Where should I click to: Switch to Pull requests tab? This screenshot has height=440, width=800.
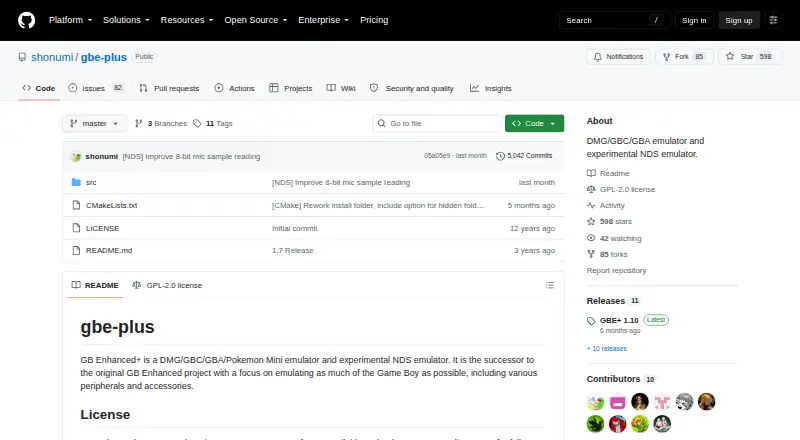(x=169, y=88)
